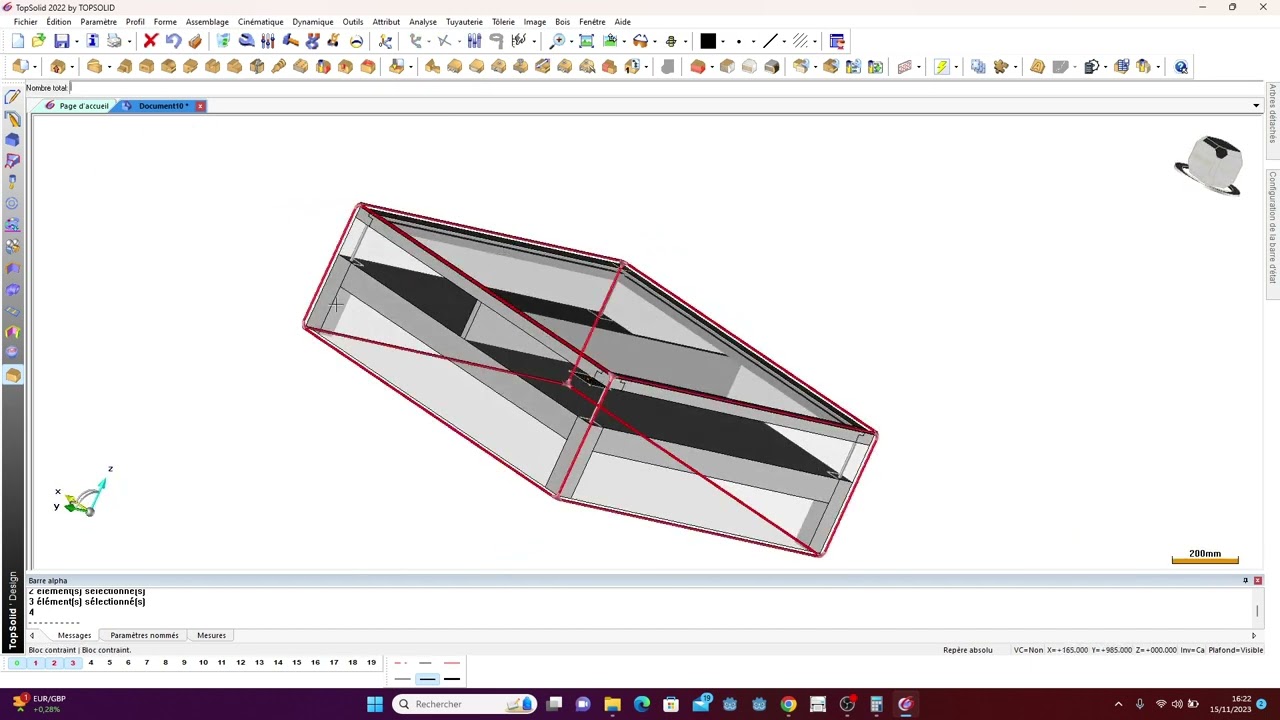Click the pencil sketch icon in left sidebar
This screenshot has width=1280, height=720.
point(12,97)
